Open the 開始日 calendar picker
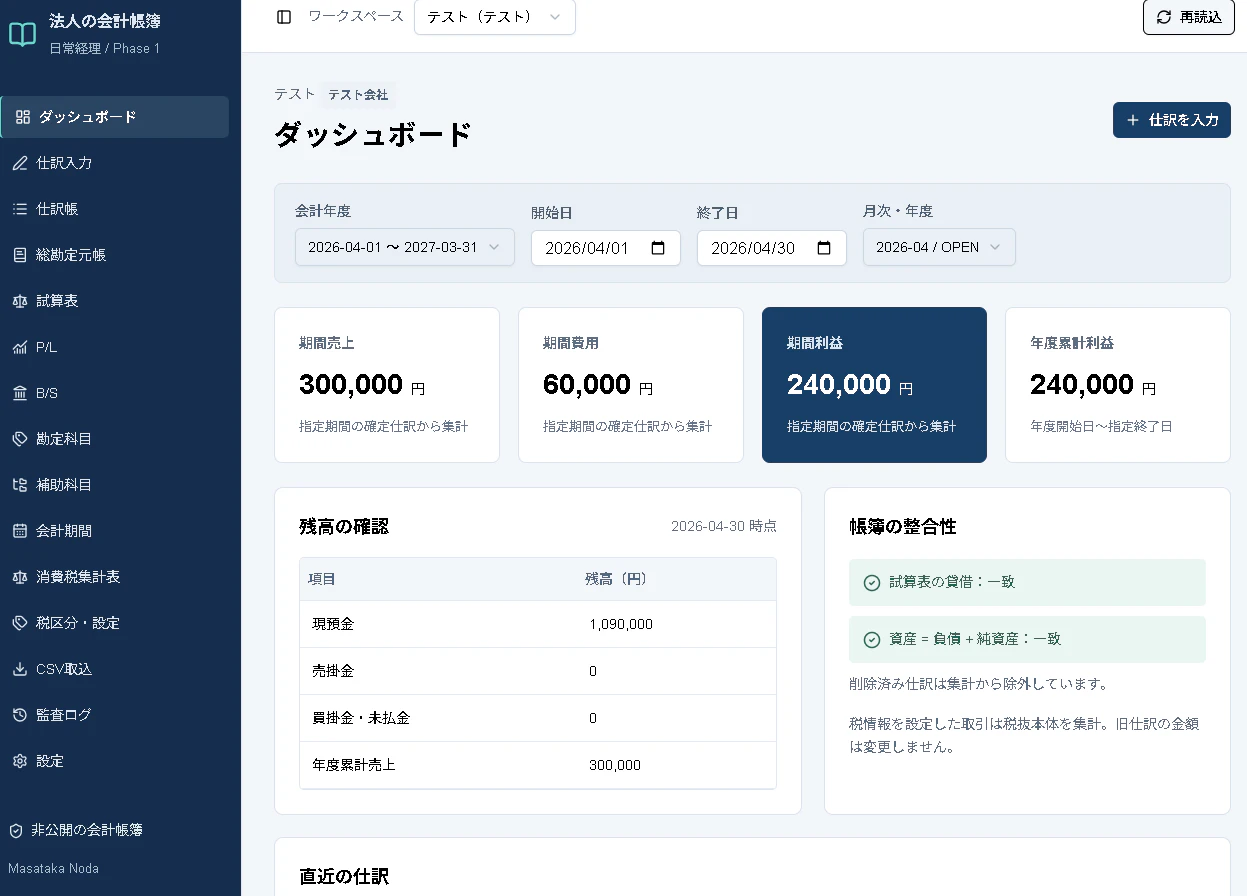The image size is (1247, 896). click(658, 248)
